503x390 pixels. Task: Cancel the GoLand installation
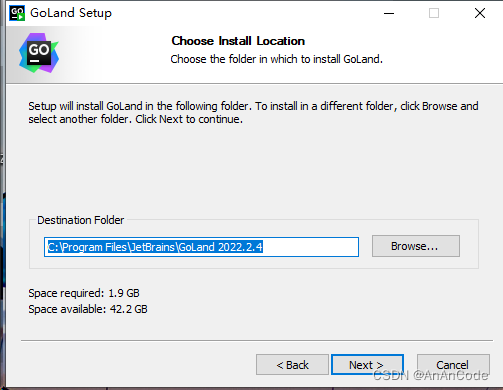point(453,365)
